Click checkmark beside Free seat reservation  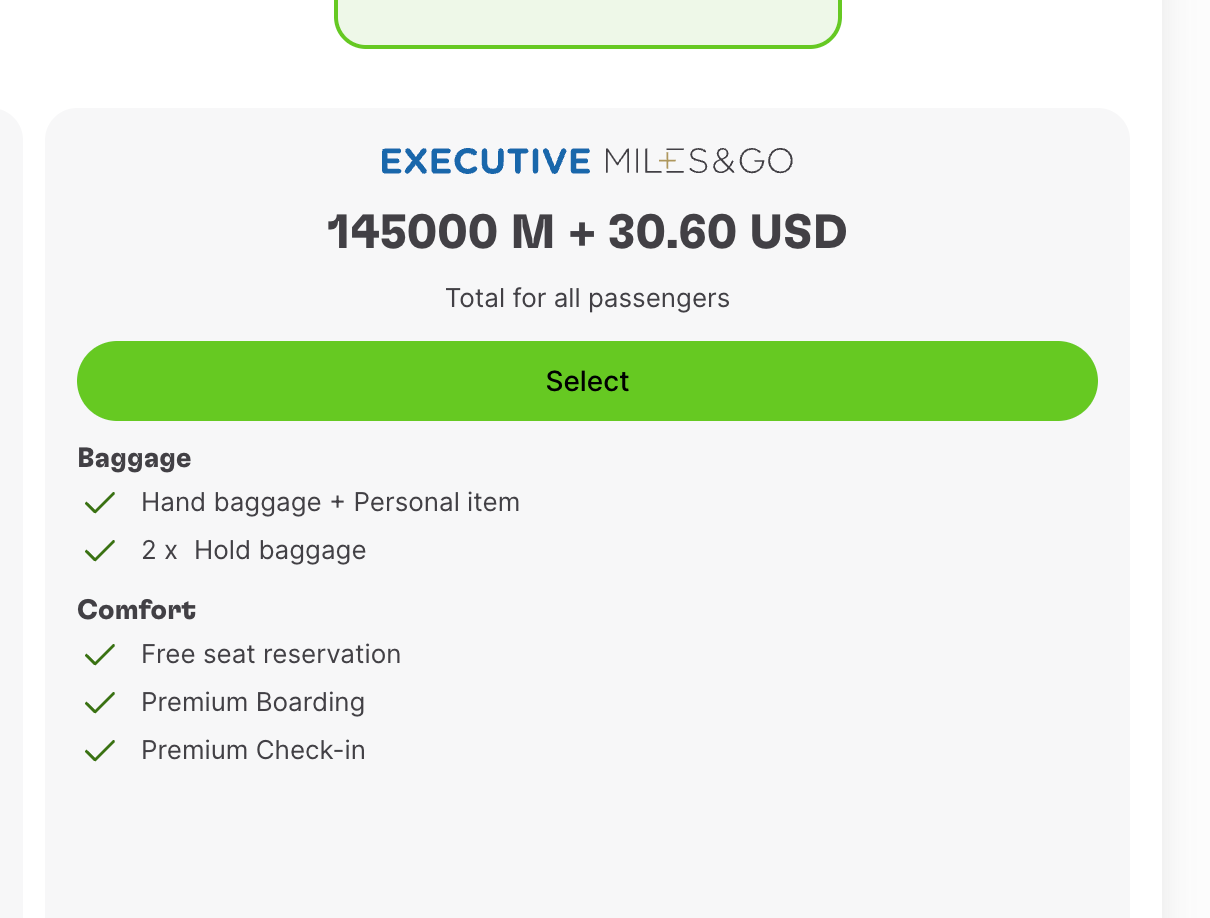click(x=100, y=655)
